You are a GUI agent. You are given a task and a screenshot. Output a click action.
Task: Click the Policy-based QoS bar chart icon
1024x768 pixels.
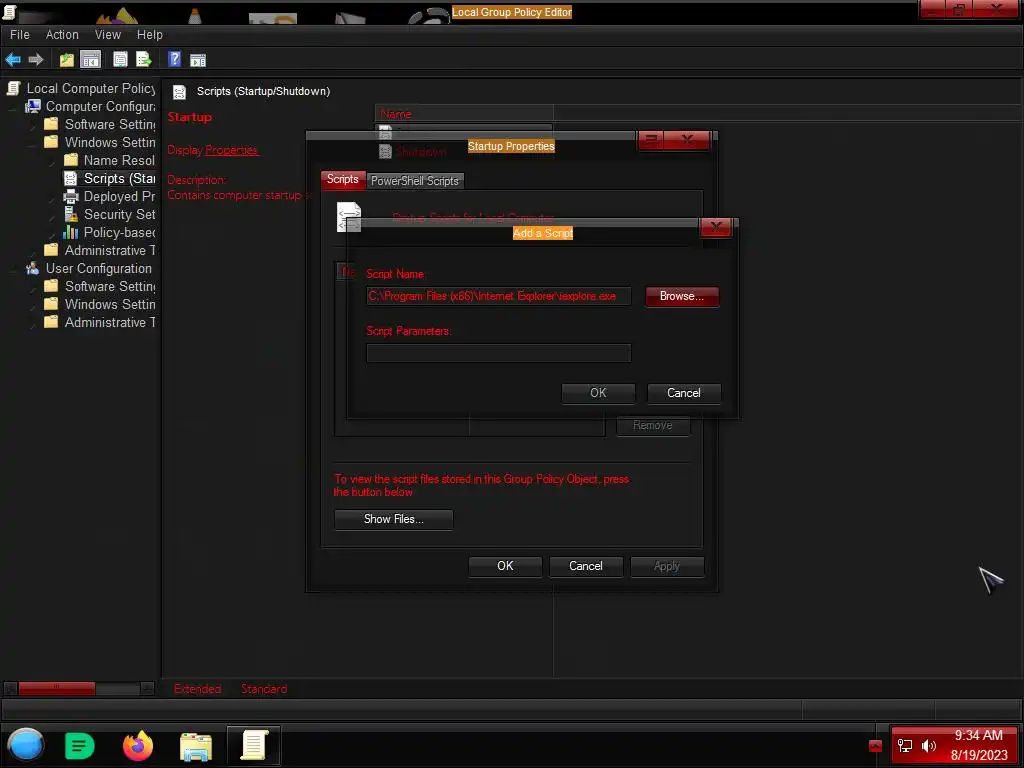71,232
